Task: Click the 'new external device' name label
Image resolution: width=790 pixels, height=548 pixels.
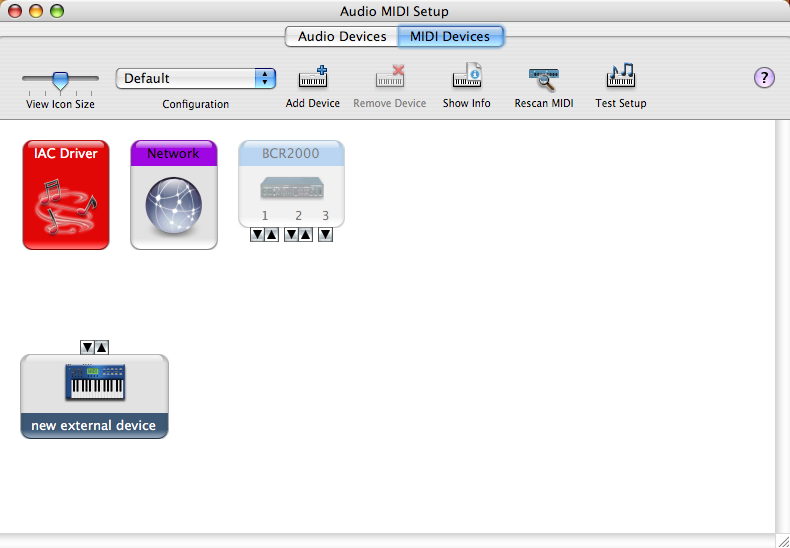Action: (x=94, y=426)
